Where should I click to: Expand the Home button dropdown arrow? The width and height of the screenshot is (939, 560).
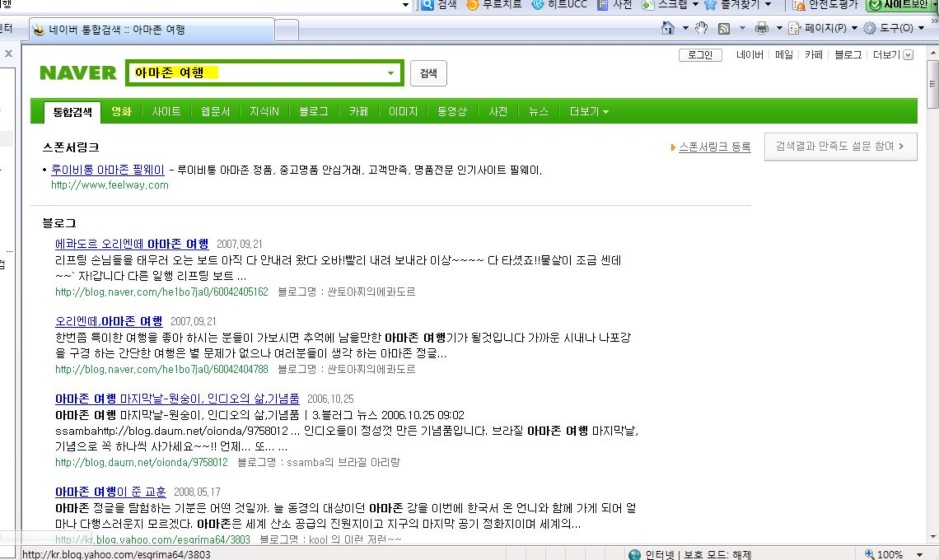point(685,28)
